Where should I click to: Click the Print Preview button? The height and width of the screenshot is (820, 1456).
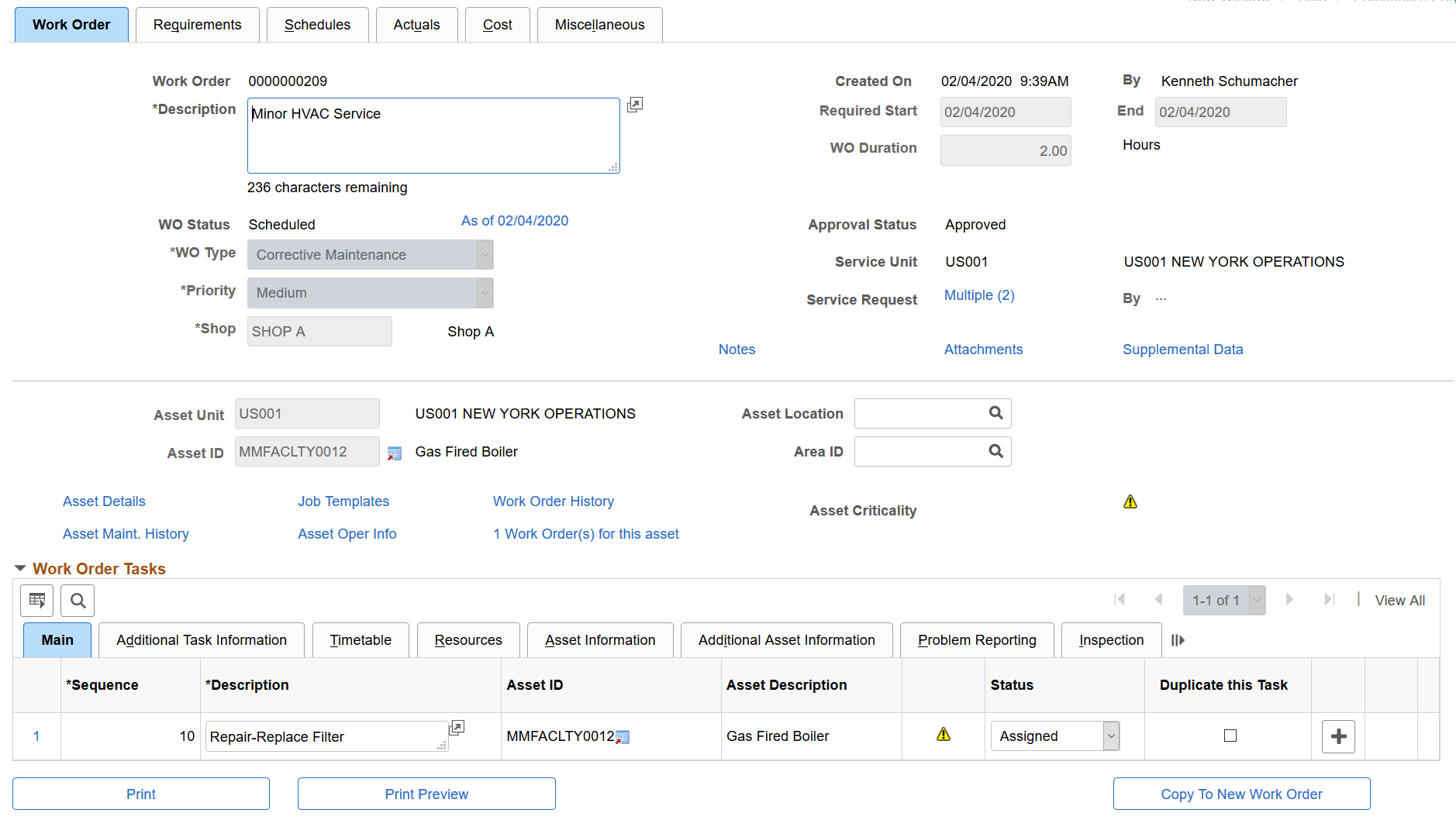point(426,794)
